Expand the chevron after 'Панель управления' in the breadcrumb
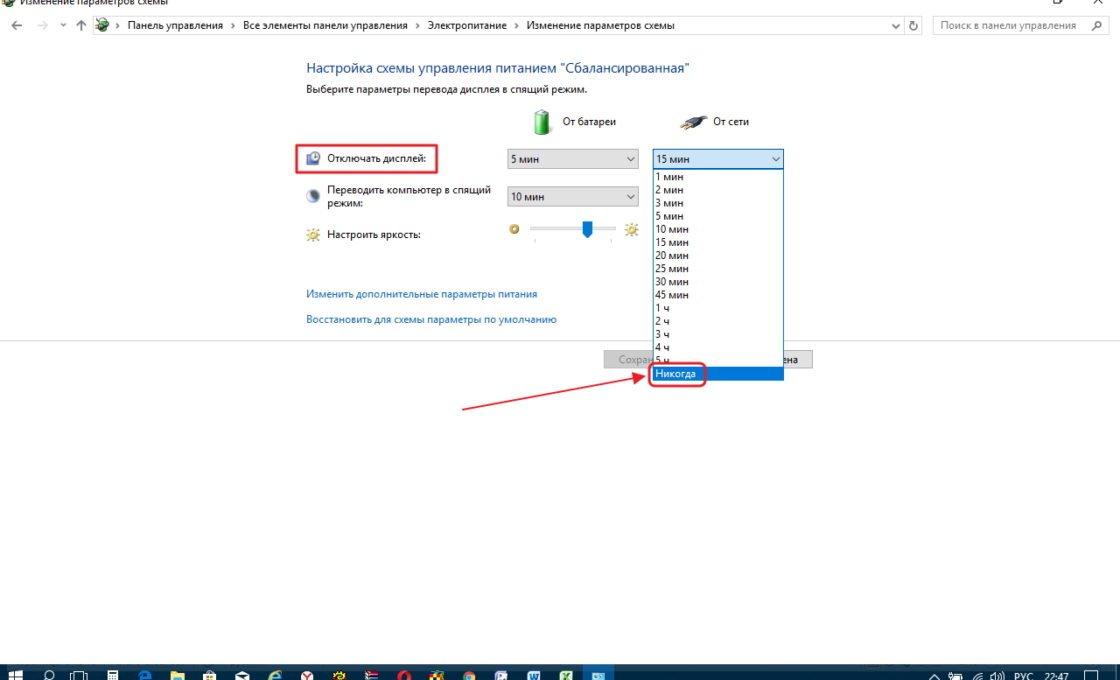The height and width of the screenshot is (680, 1120). pos(233,26)
